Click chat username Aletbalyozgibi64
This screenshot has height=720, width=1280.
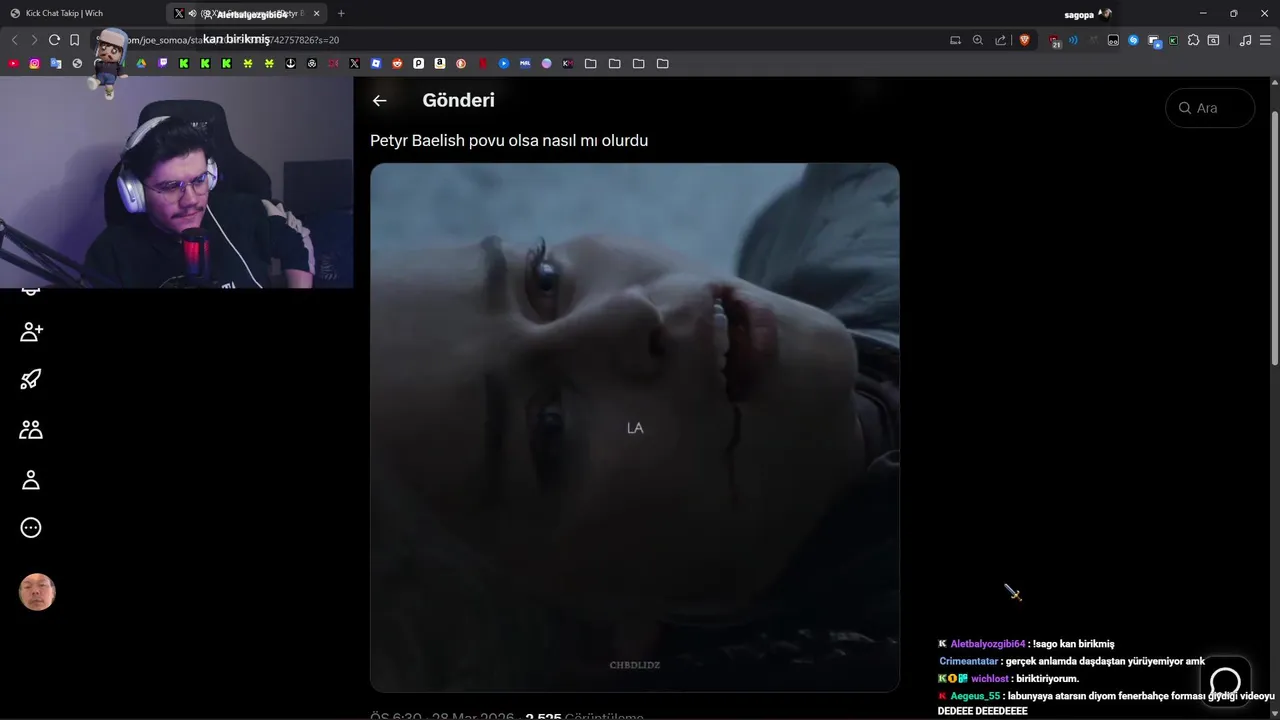[x=988, y=644]
